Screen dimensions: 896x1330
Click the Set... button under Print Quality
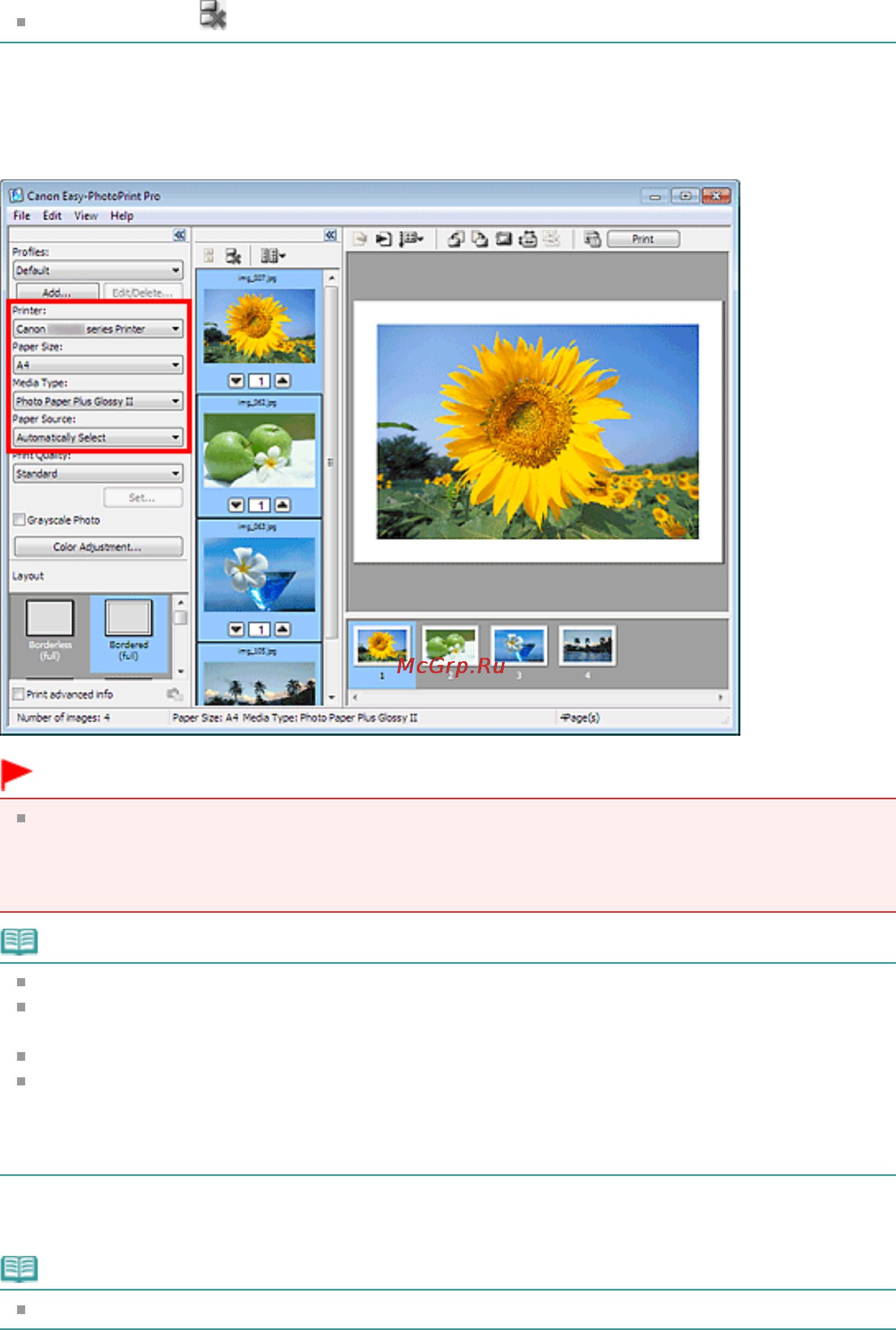pos(143,497)
